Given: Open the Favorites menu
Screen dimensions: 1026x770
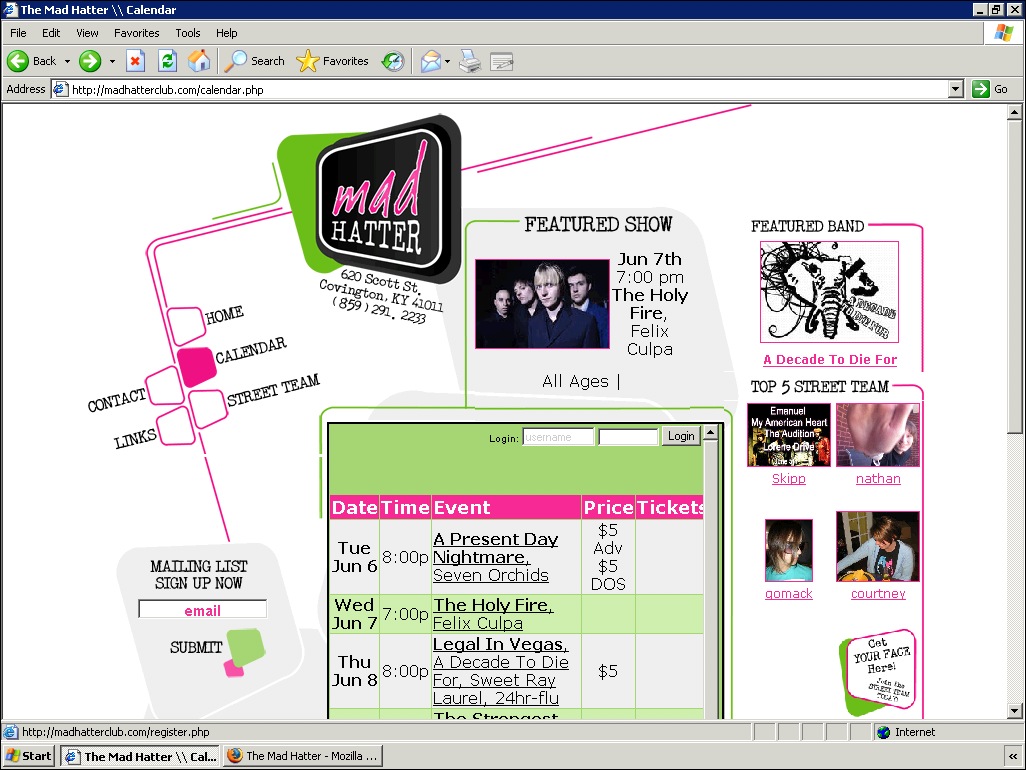Looking at the screenshot, I should click(x=136, y=33).
